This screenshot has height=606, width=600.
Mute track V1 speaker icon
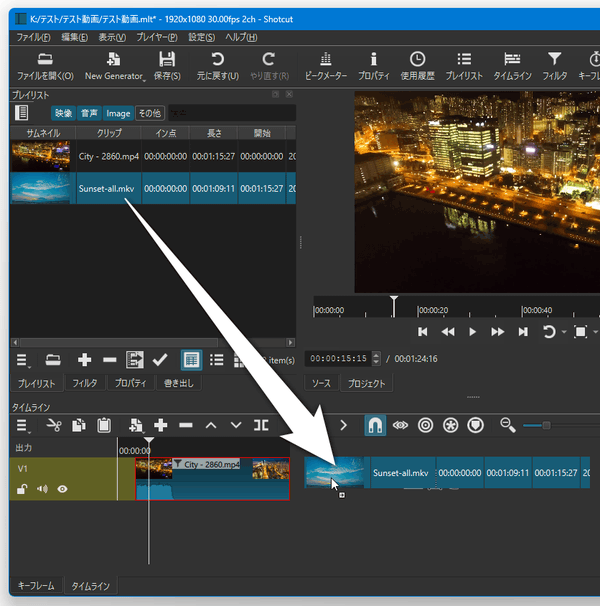[42, 489]
